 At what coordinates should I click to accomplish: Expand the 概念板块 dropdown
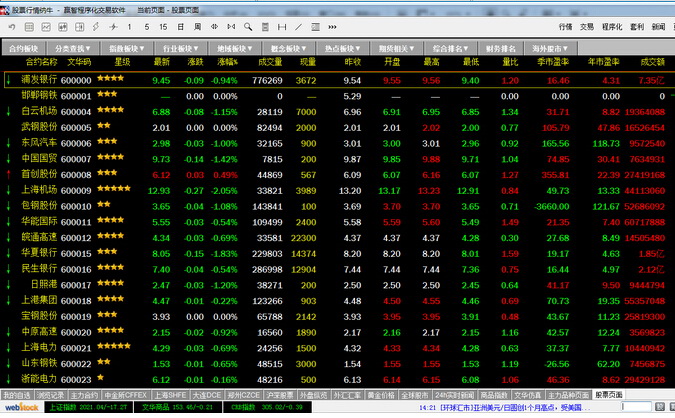tap(288, 48)
